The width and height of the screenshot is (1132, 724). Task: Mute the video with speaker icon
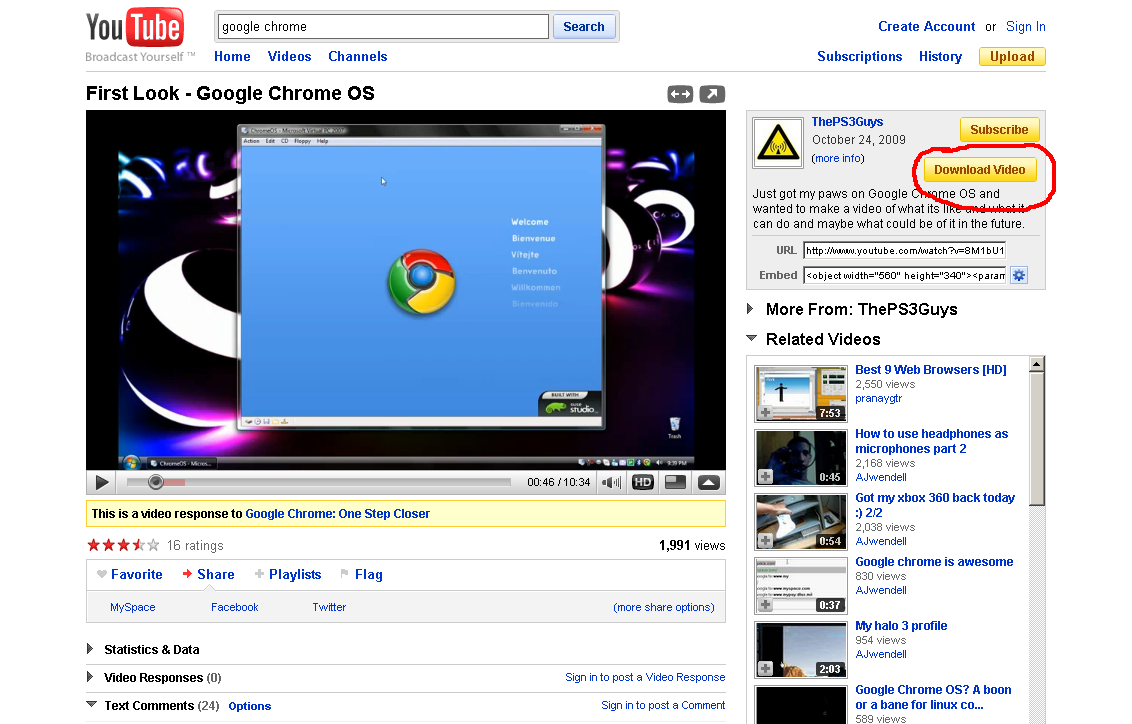point(611,482)
